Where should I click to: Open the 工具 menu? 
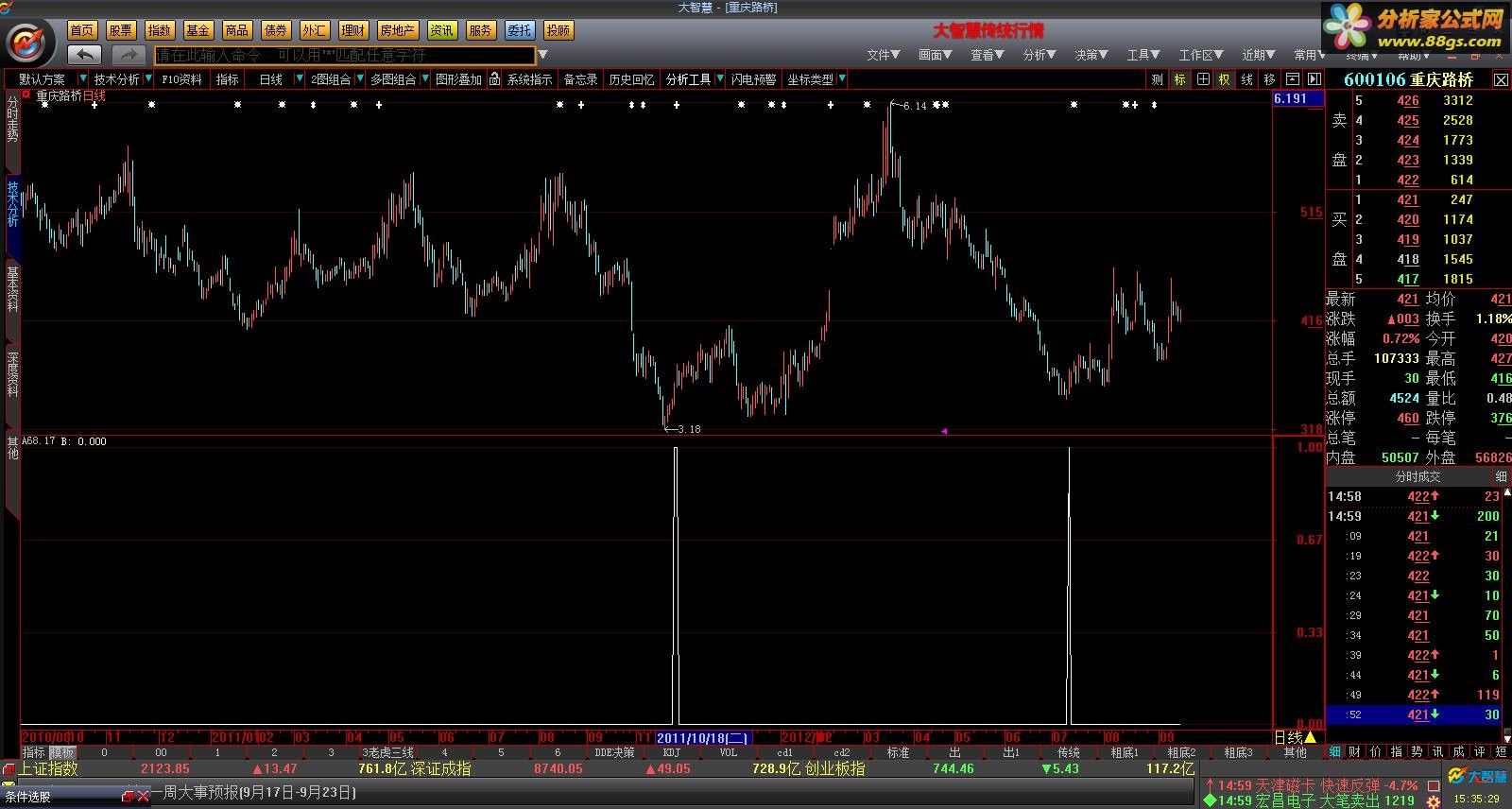[x=1143, y=55]
